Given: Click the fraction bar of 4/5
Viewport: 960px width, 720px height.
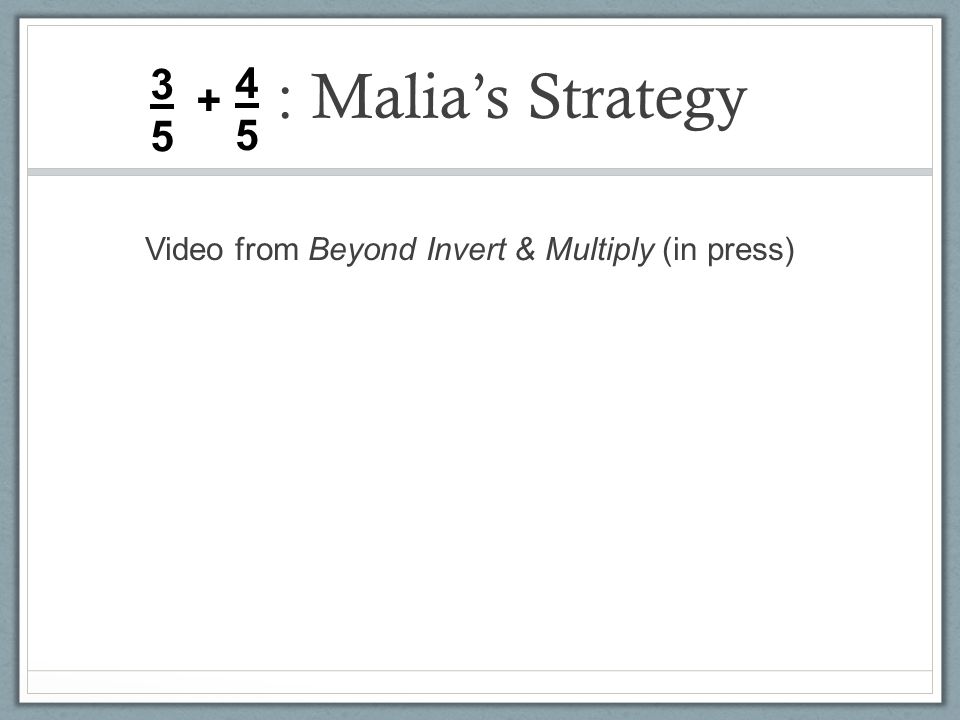Looking at the screenshot, I should [247, 107].
